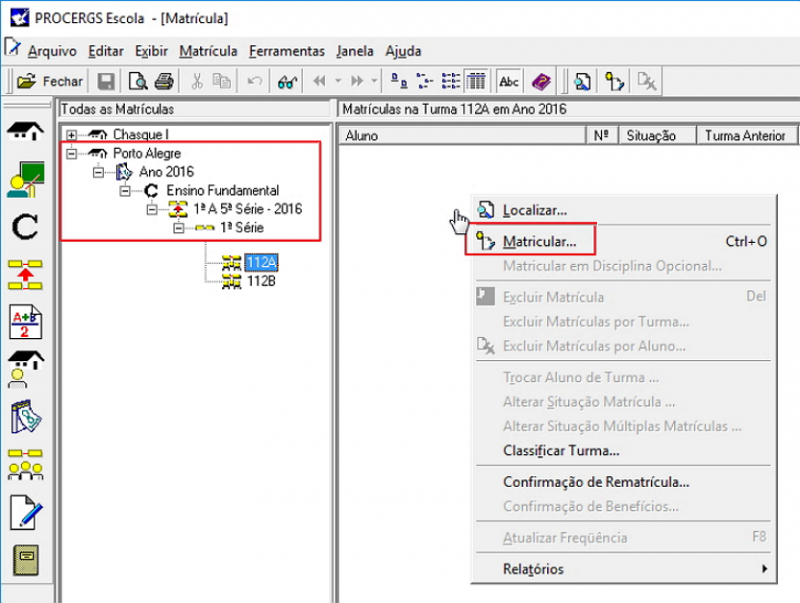The width and height of the screenshot is (800, 603).
Task: Open the Ferramentas menu
Action: coord(287,51)
